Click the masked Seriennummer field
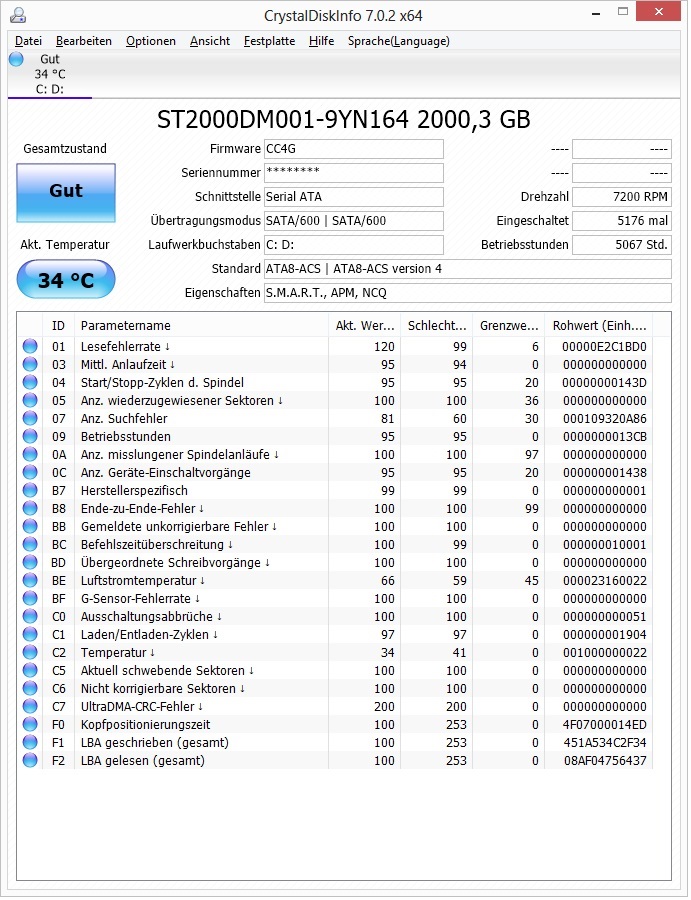The height and width of the screenshot is (900, 691). coord(354,173)
